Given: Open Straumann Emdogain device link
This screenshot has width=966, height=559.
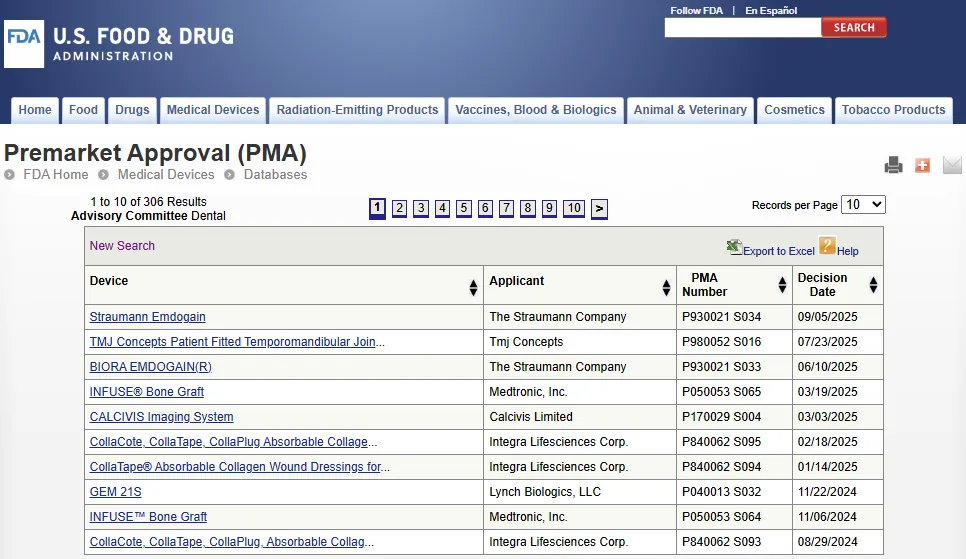Looking at the screenshot, I should click(147, 317).
